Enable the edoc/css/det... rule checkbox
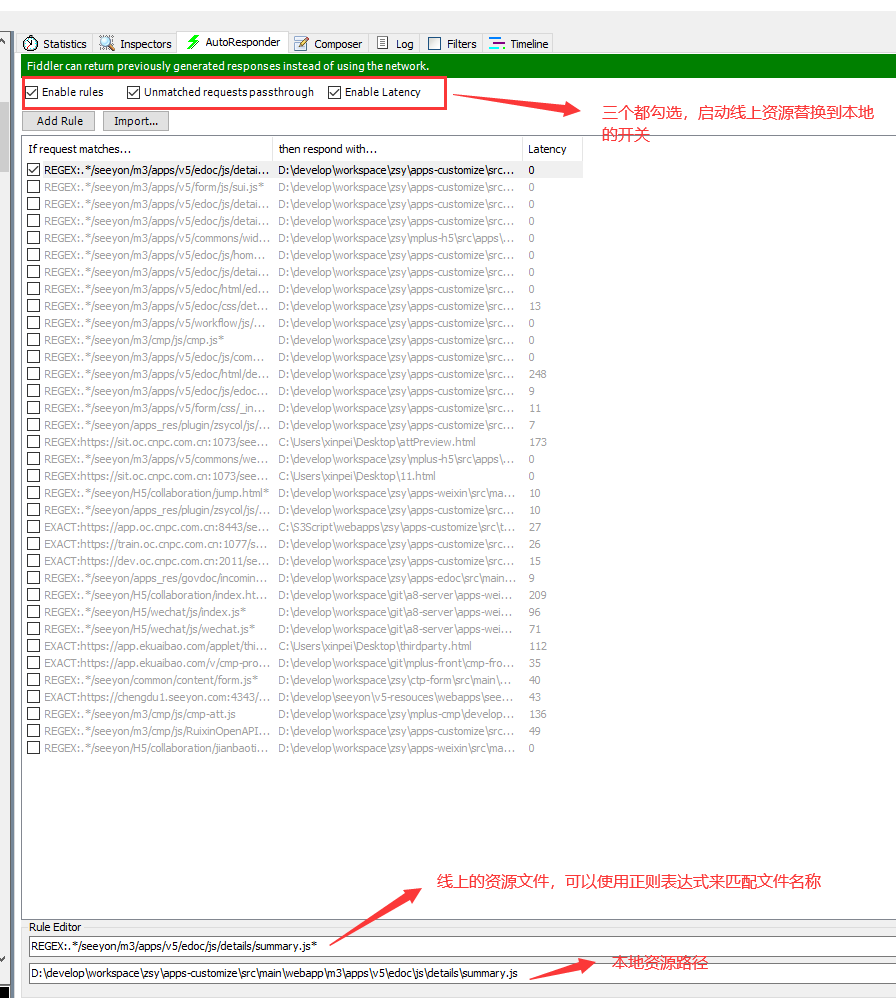This screenshot has width=896, height=998. pyautogui.click(x=34, y=306)
